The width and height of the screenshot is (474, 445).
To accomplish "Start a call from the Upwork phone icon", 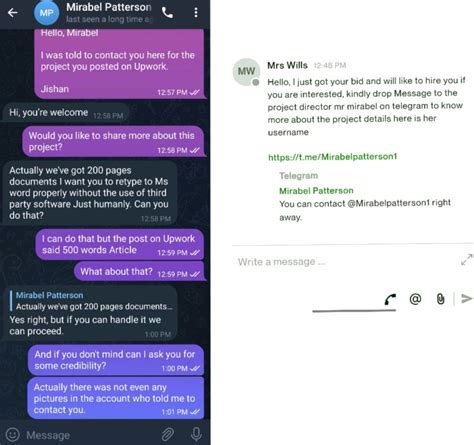I will click(390, 299).
